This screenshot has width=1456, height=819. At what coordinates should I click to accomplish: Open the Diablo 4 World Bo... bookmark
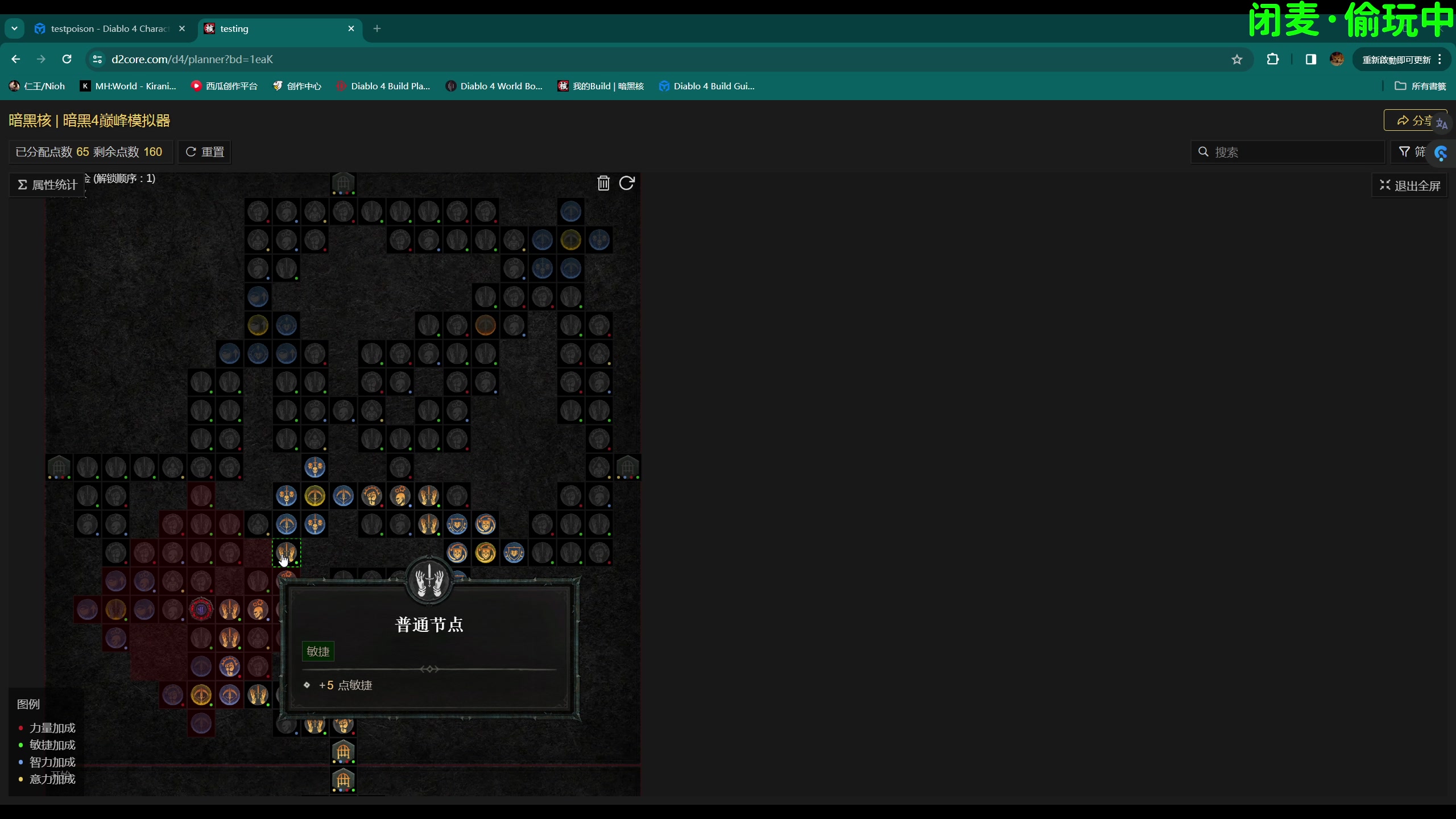click(494, 86)
